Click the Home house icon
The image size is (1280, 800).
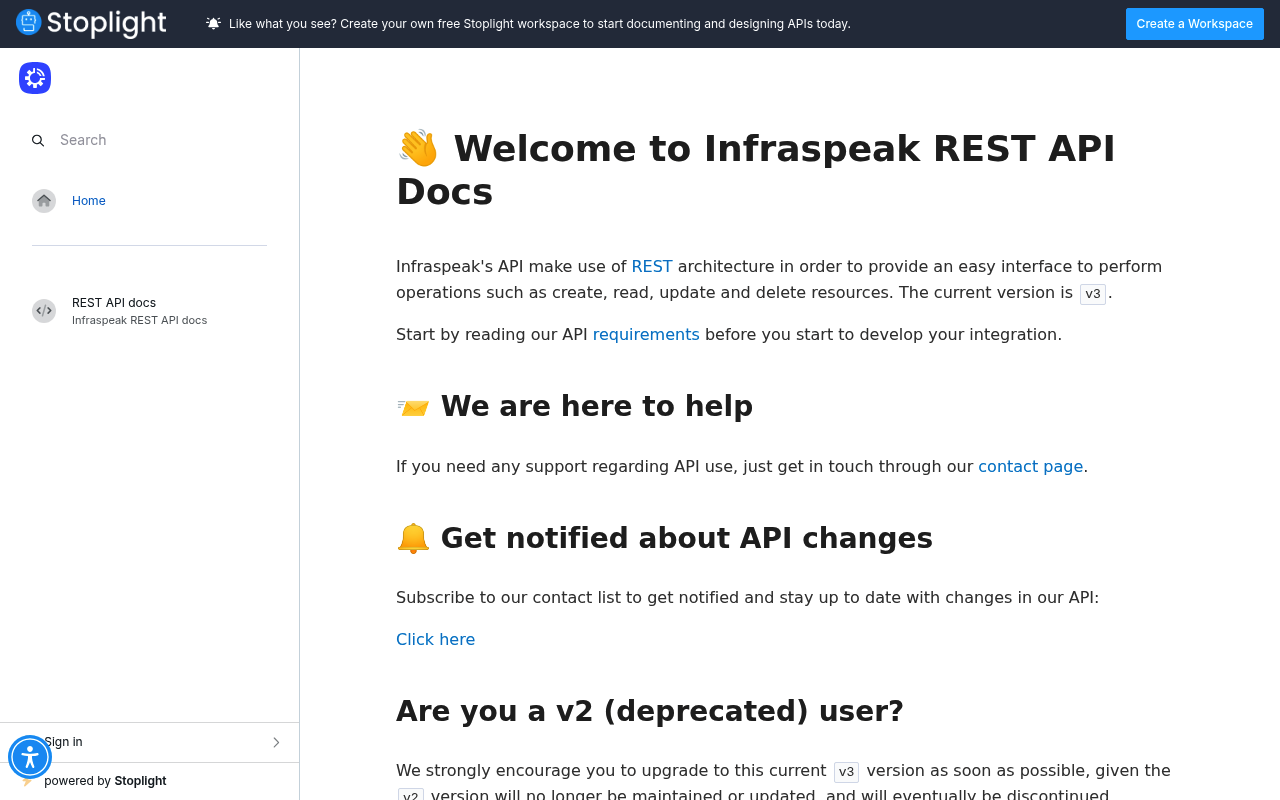pyautogui.click(x=44, y=201)
